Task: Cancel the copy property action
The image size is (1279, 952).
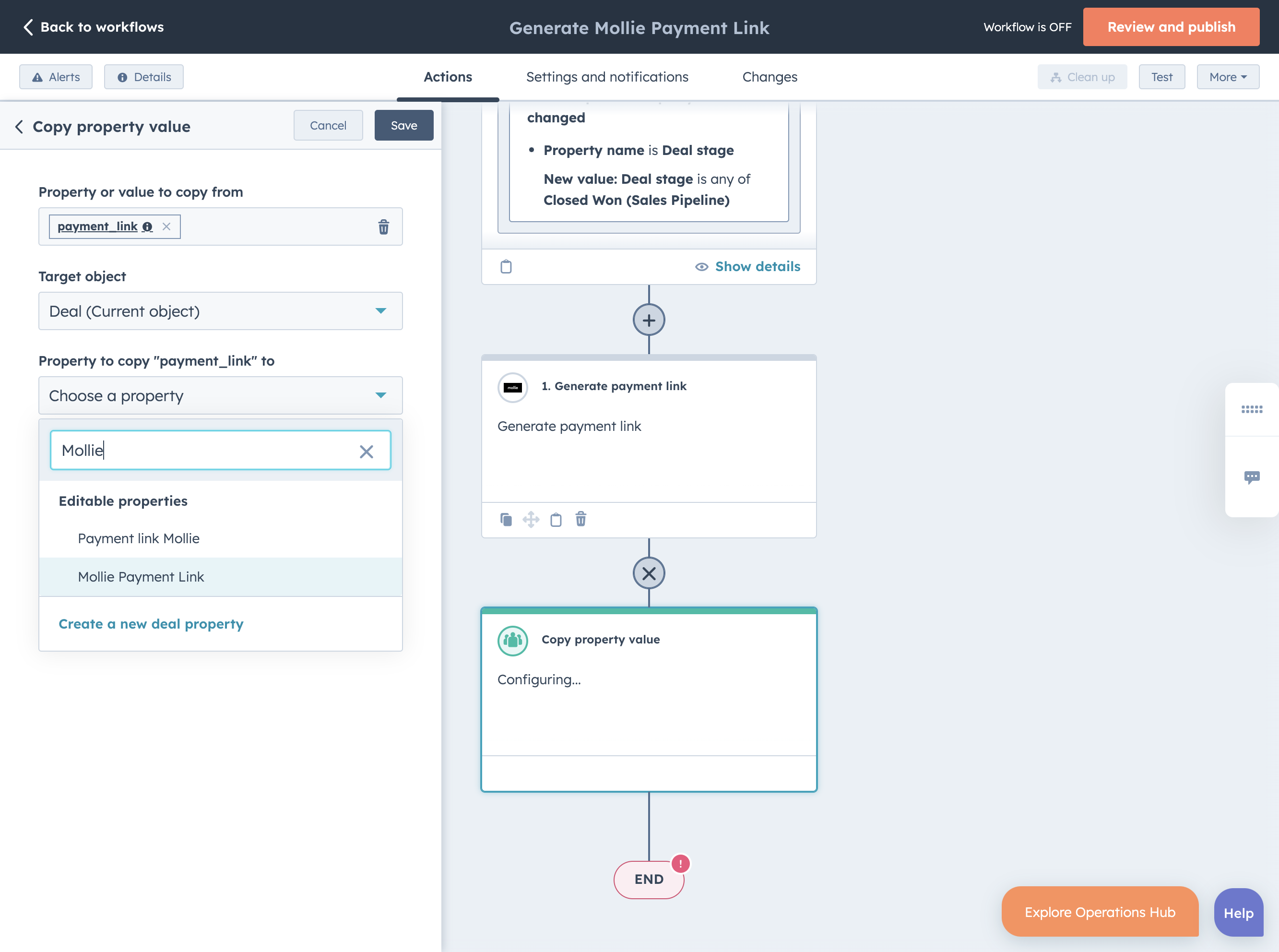Action: [329, 125]
